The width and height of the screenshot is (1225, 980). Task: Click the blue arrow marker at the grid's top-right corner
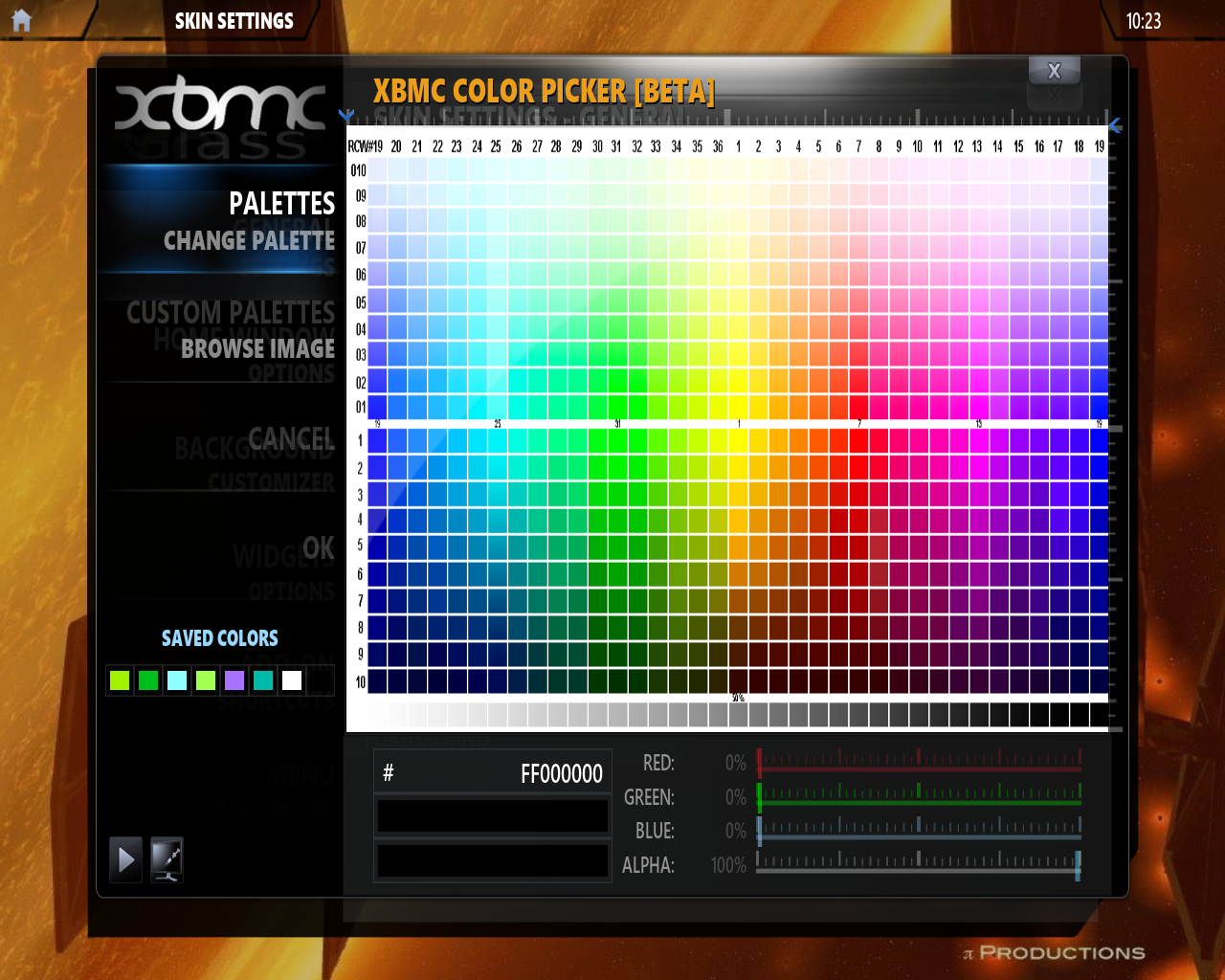1115,125
